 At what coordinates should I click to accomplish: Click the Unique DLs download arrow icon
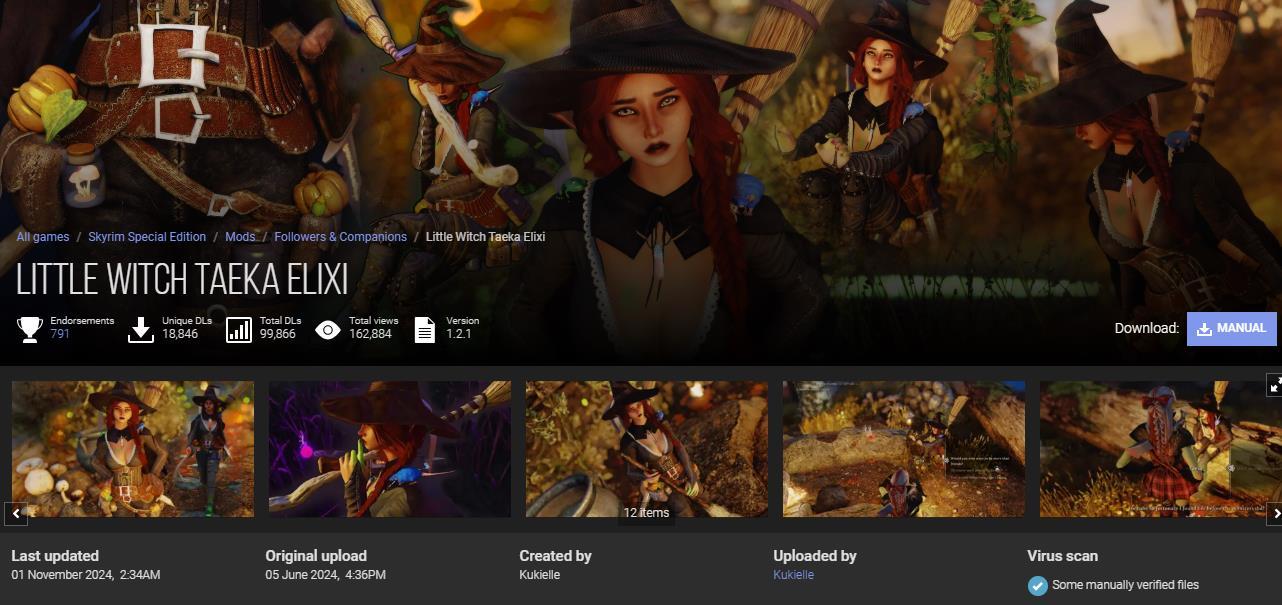(141, 329)
